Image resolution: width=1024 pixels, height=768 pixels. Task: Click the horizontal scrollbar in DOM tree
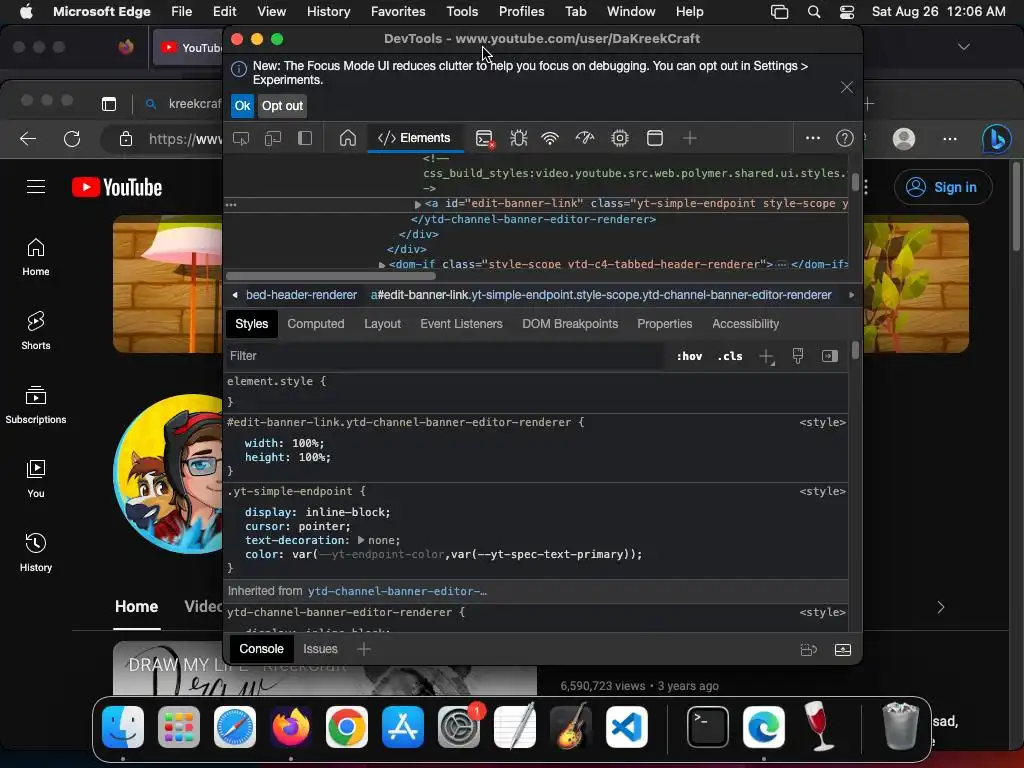[x=330, y=276]
